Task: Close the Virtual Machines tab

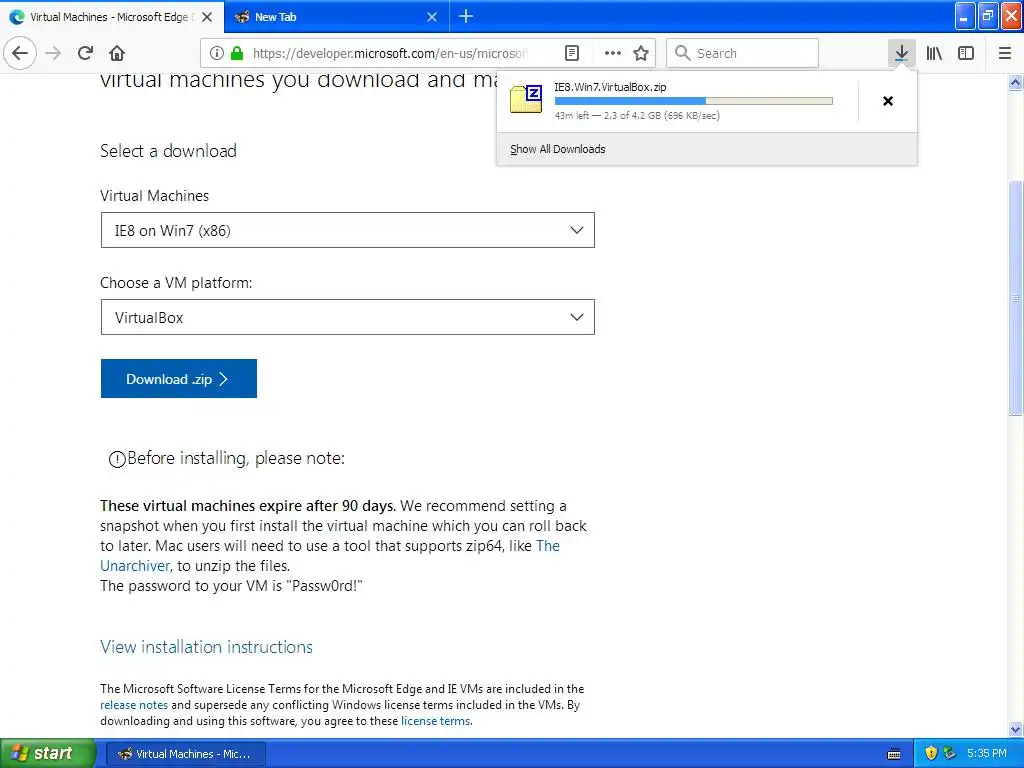Action: point(207,17)
